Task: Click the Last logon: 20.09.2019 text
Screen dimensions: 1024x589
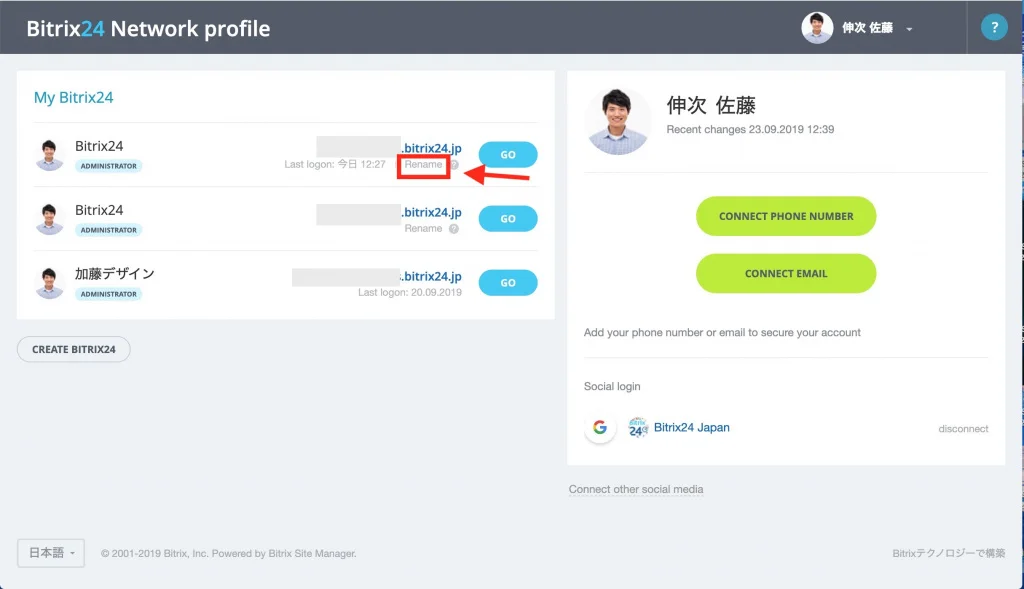Action: 409,293
